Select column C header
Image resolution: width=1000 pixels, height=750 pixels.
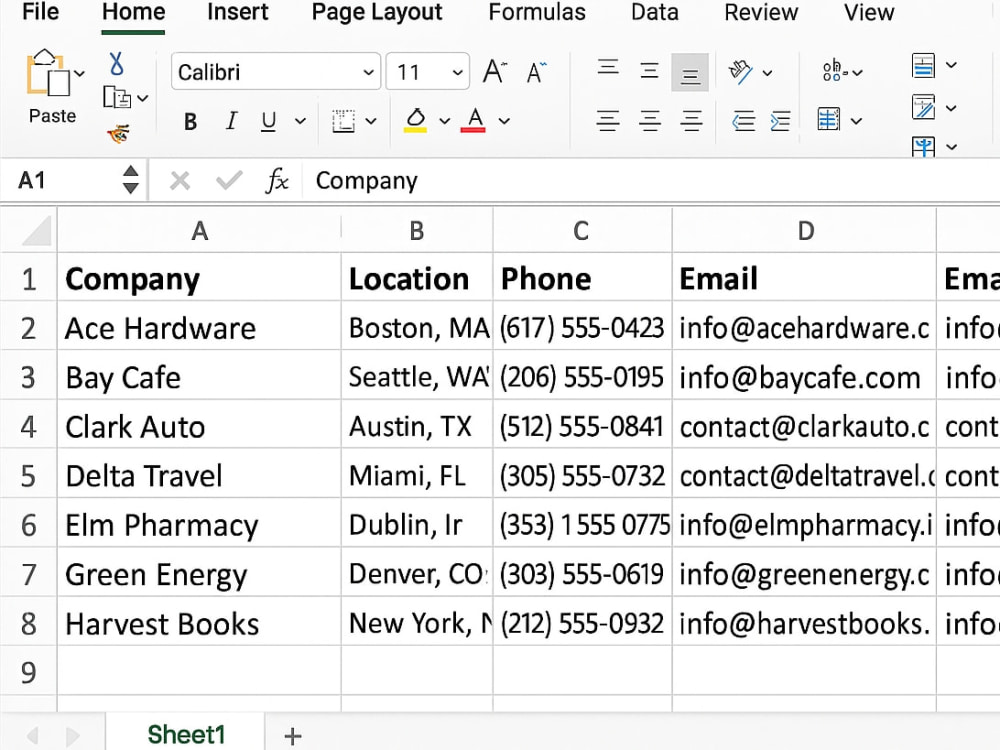(x=582, y=230)
